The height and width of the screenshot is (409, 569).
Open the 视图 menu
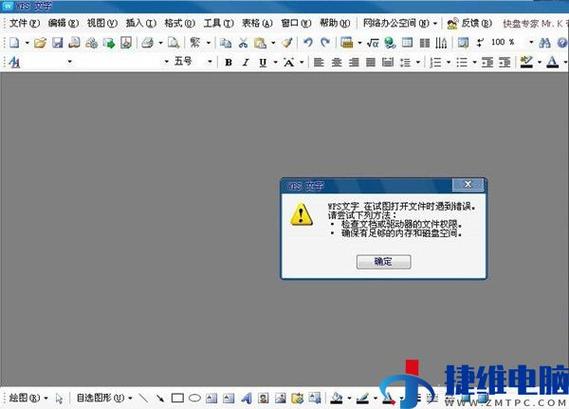[102, 23]
